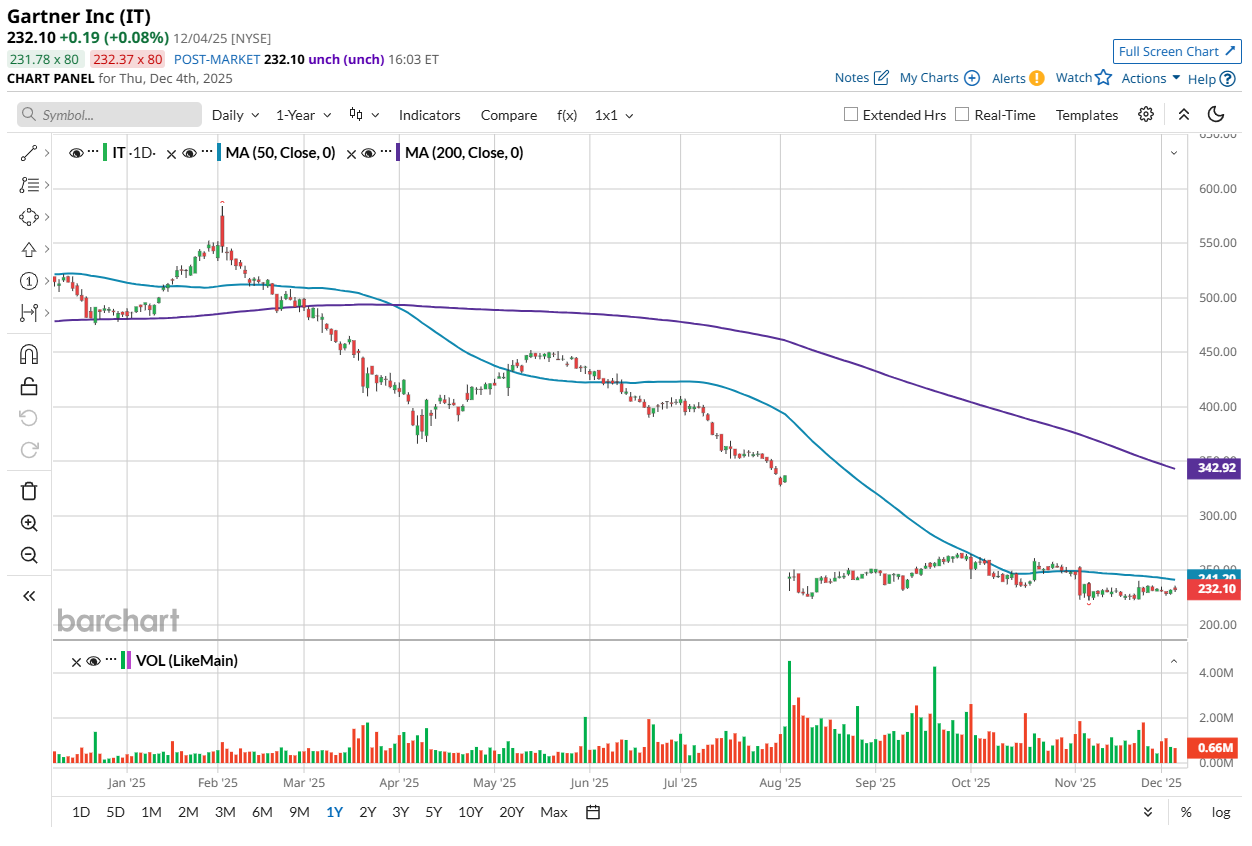The width and height of the screenshot is (1252, 846).
Task: Open options dots for IT symbol legend
Action: pyautogui.click(x=93, y=153)
